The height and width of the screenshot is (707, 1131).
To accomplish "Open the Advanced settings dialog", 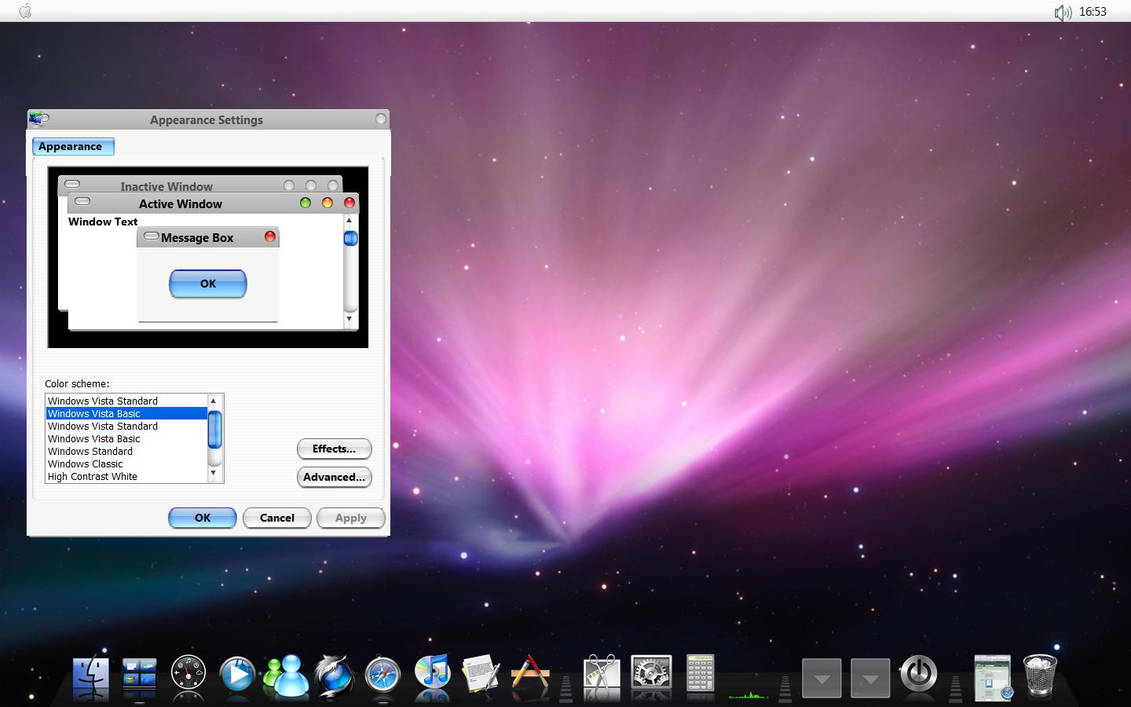I will click(334, 477).
